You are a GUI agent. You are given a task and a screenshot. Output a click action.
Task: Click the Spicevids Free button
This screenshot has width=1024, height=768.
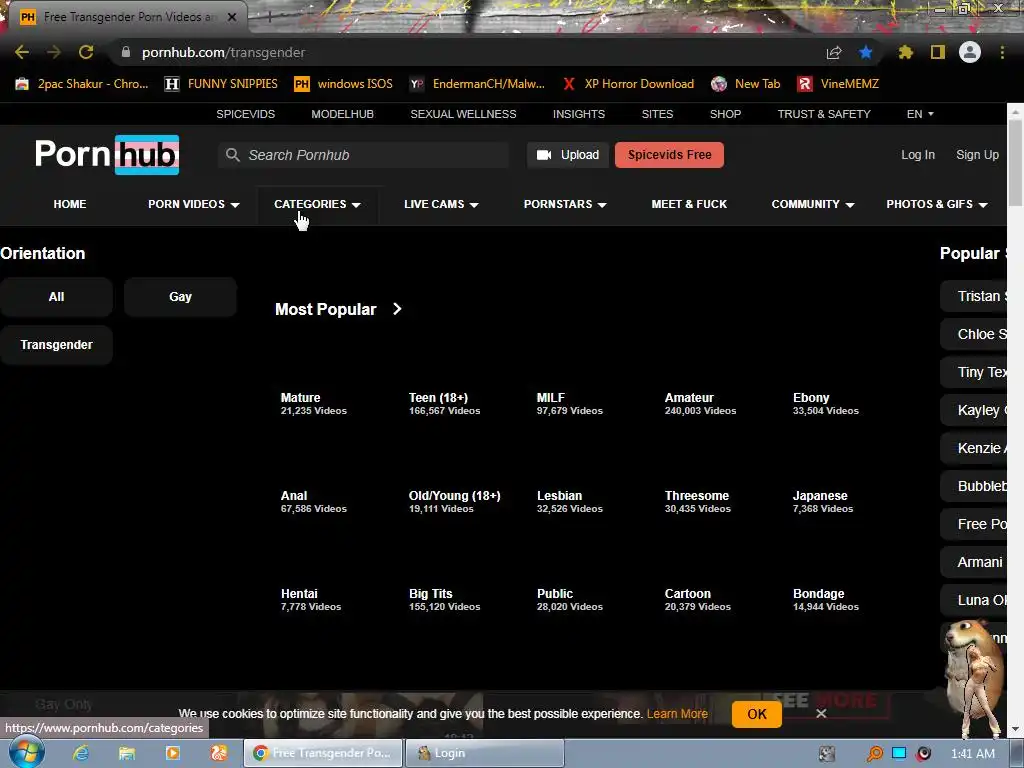coord(669,155)
